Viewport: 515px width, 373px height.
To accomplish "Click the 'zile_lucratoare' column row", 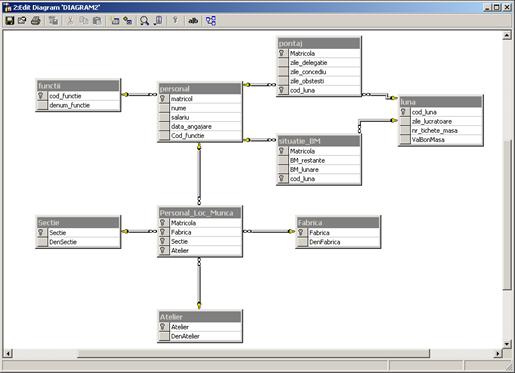I will [x=441, y=121].
